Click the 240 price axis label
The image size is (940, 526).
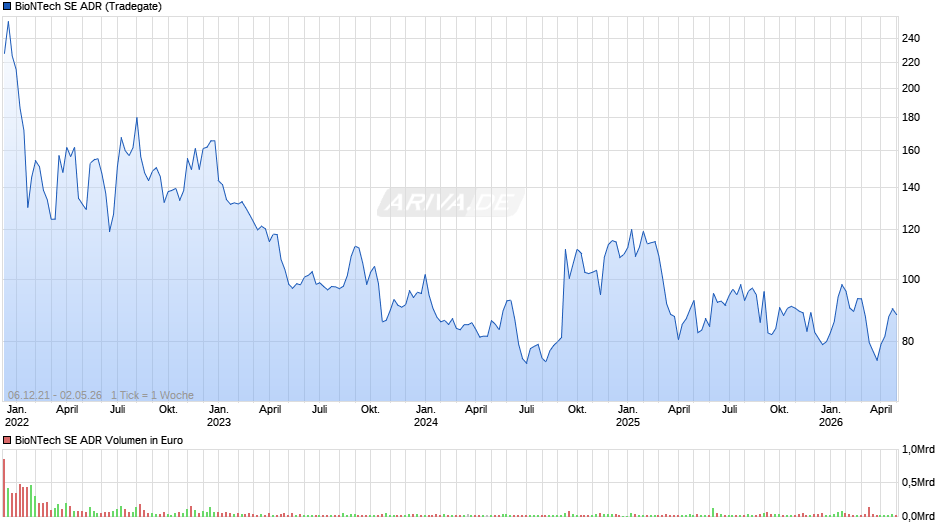(911, 38)
